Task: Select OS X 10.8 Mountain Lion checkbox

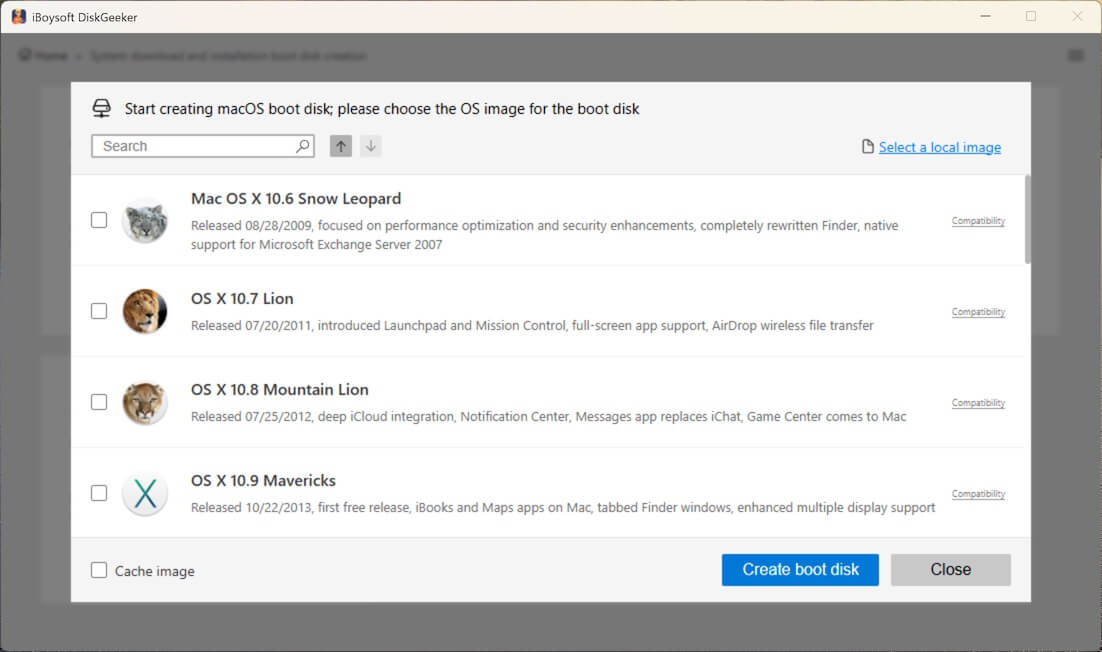Action: [99, 402]
